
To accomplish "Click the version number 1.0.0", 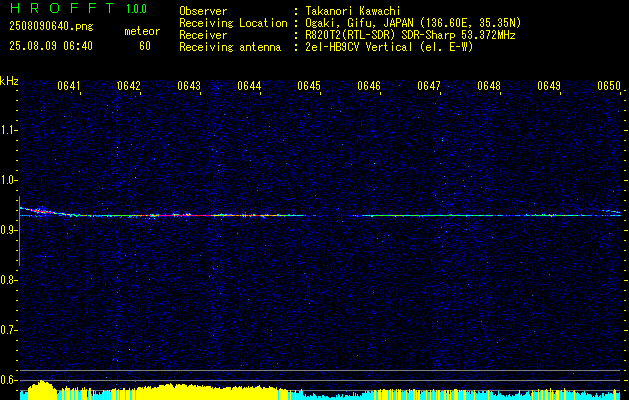I will [136, 9].
